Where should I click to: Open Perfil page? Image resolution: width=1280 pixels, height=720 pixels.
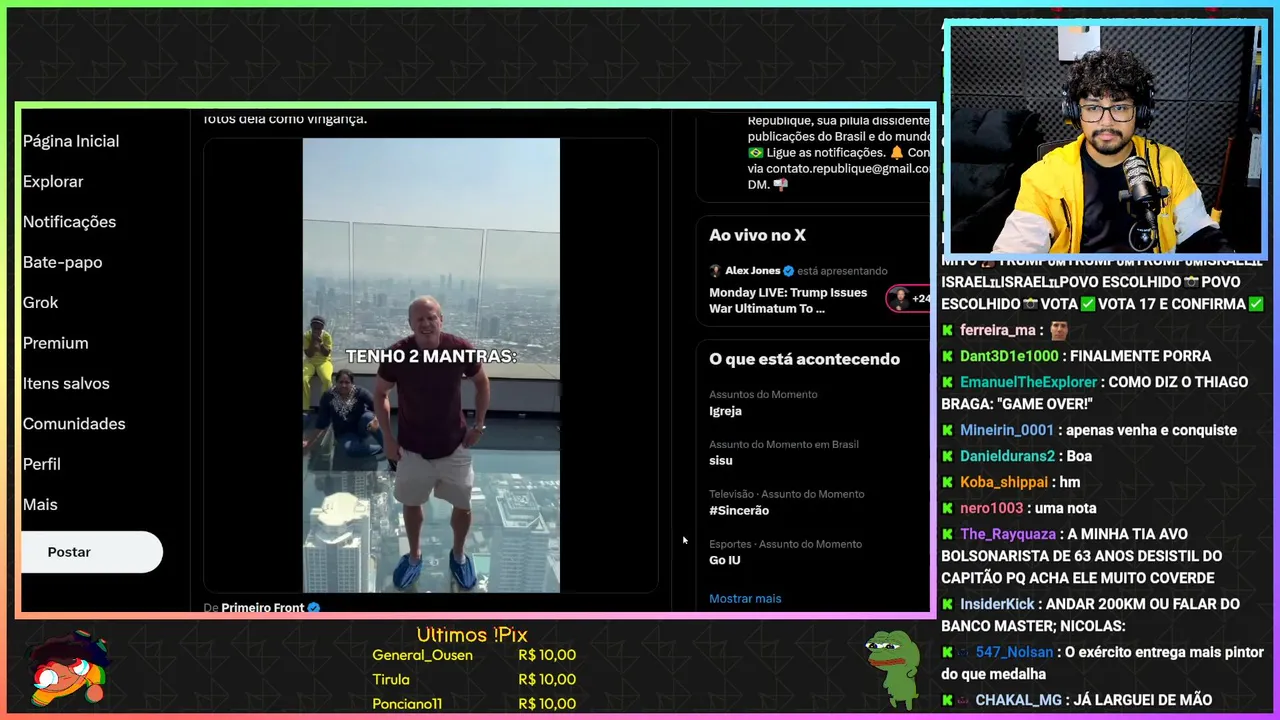(42, 464)
